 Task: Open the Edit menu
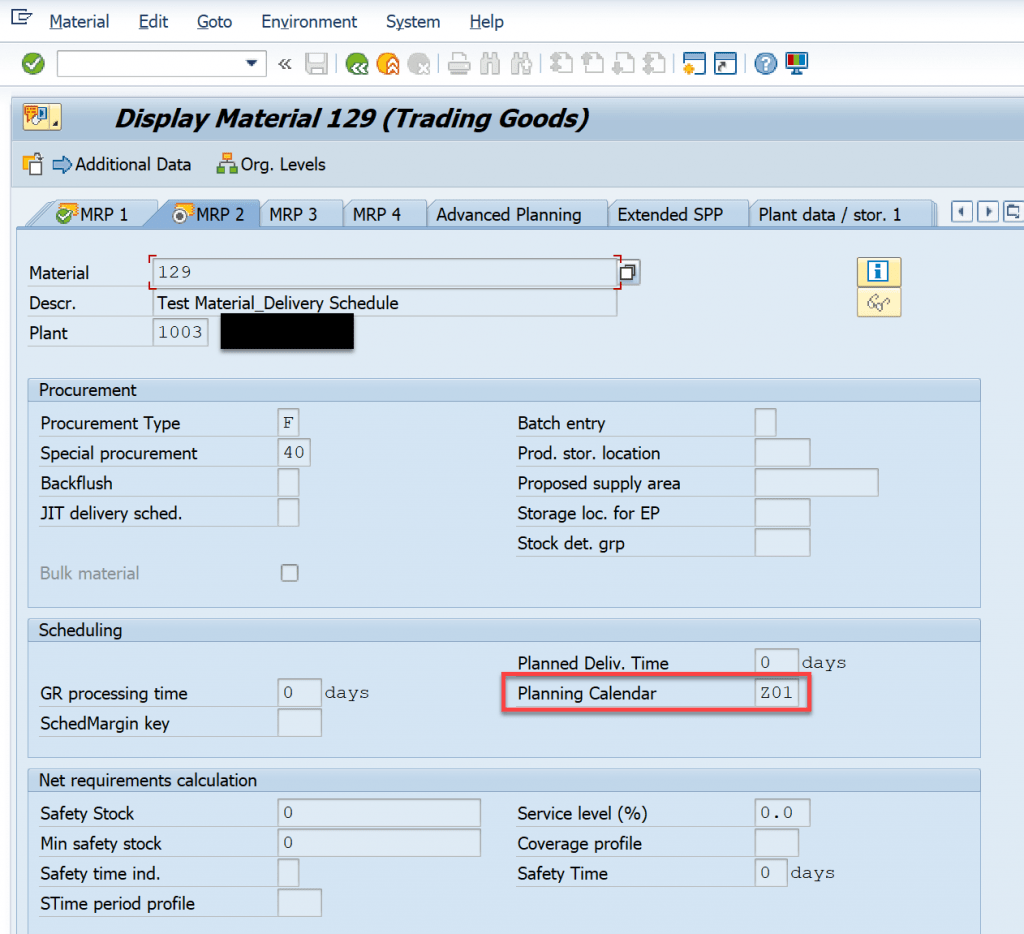click(x=153, y=22)
